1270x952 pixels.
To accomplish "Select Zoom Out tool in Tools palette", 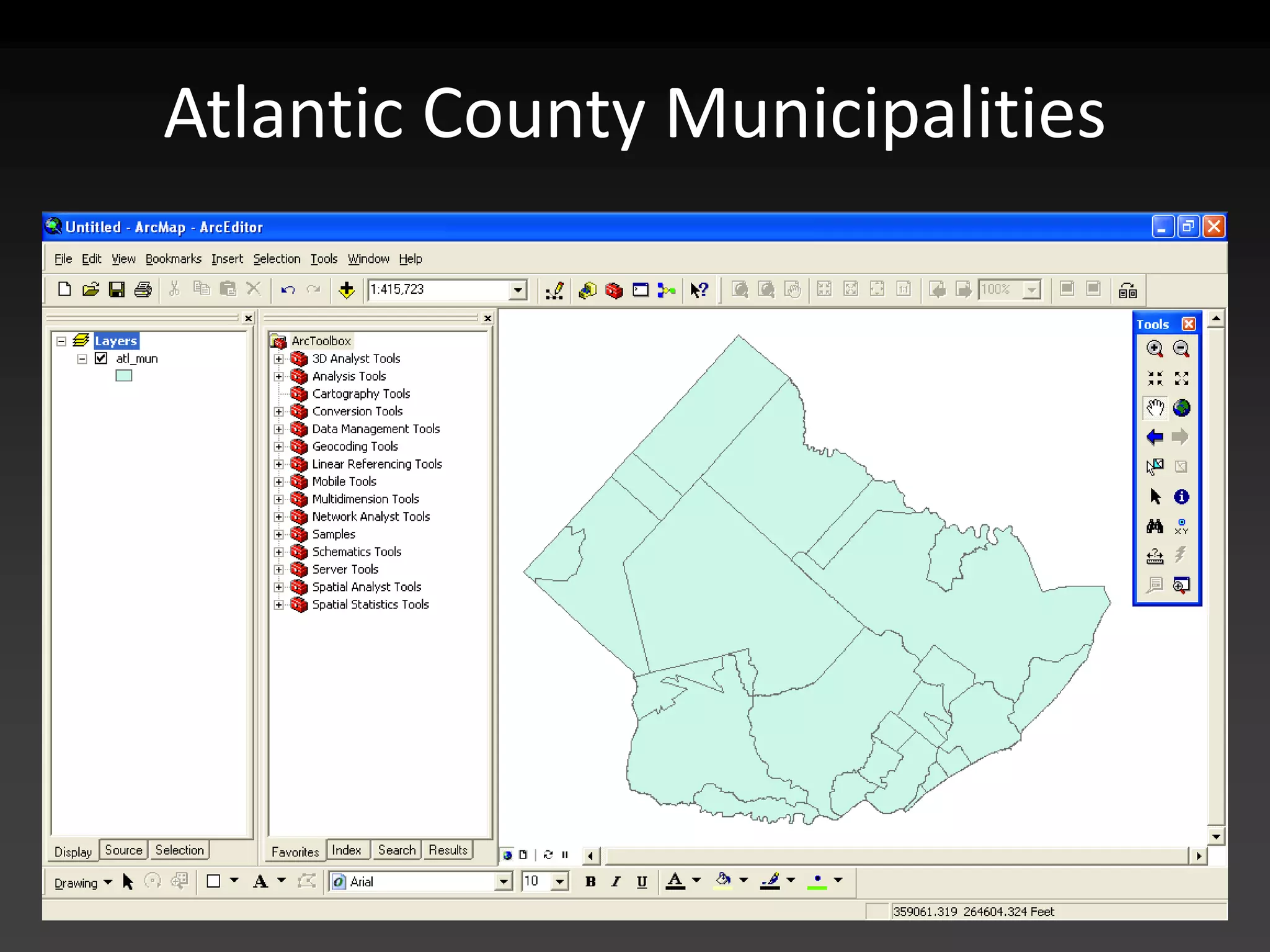I will click(1181, 349).
